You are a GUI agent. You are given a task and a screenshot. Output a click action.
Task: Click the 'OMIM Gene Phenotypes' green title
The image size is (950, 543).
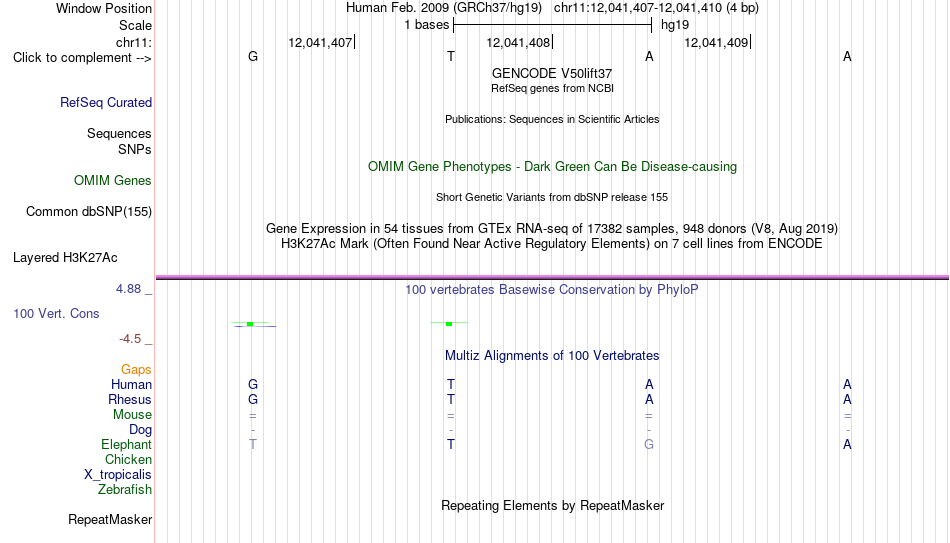[x=552, y=167]
